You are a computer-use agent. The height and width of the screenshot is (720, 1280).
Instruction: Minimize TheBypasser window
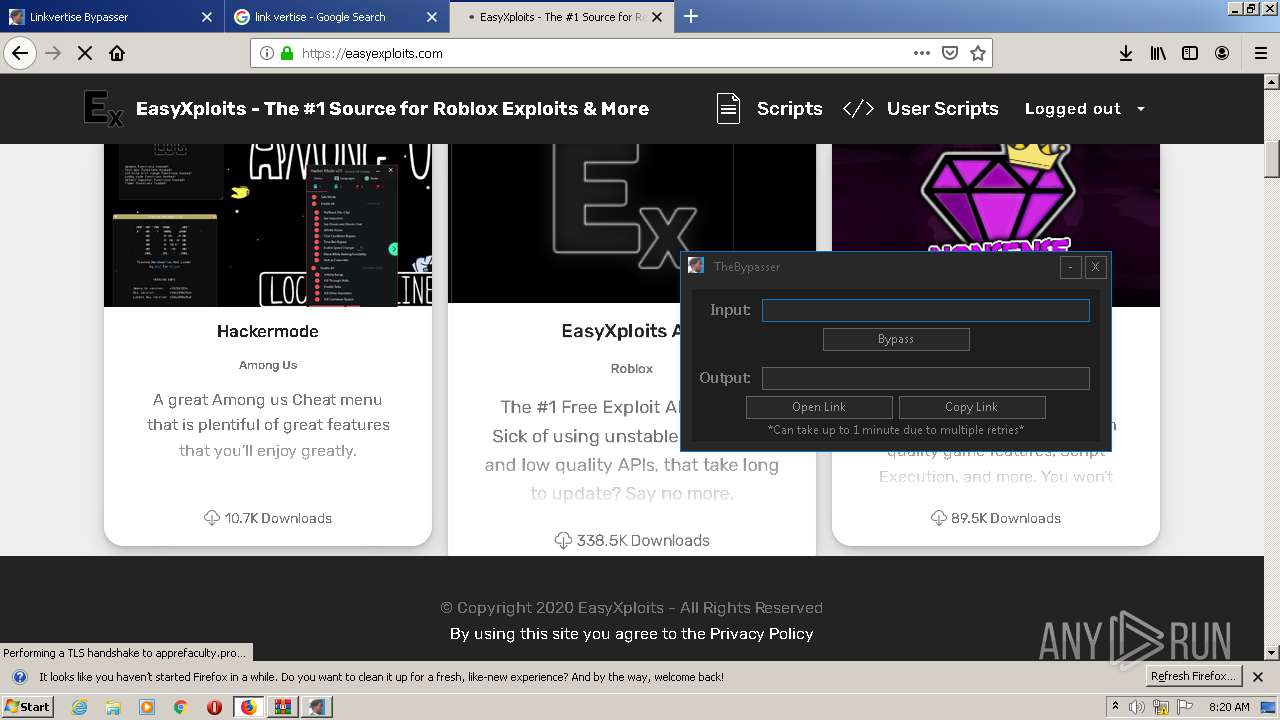(x=1071, y=267)
